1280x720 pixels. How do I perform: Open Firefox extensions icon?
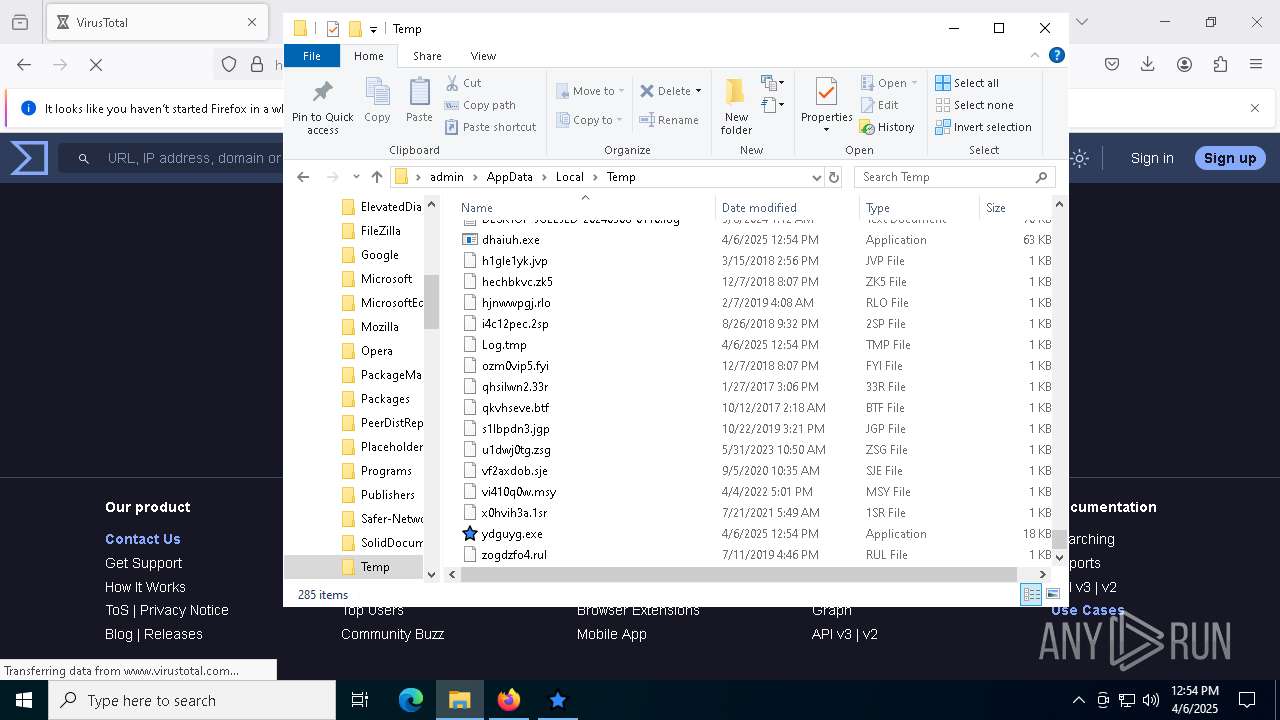[x=1220, y=64]
